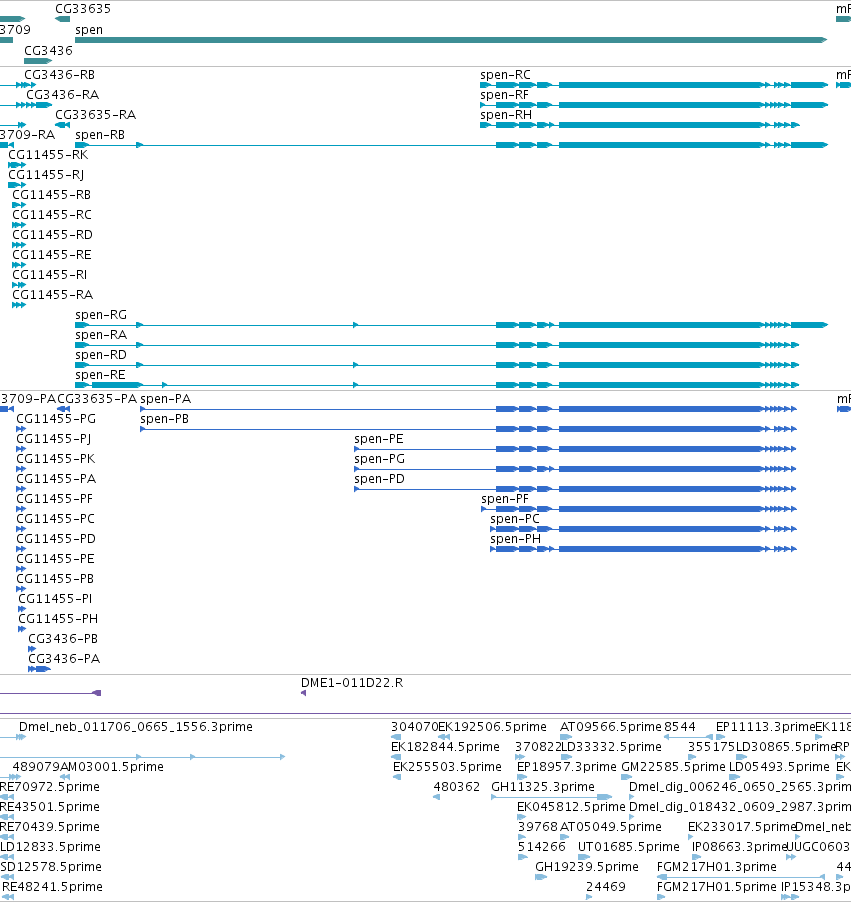This screenshot has height=902, width=851.
Task: Select CDS label CG11455-PB
Action: [55, 578]
